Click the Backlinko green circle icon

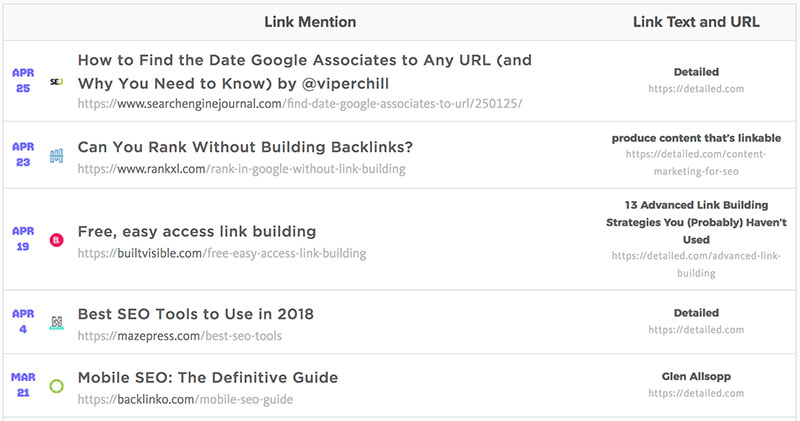pos(56,386)
